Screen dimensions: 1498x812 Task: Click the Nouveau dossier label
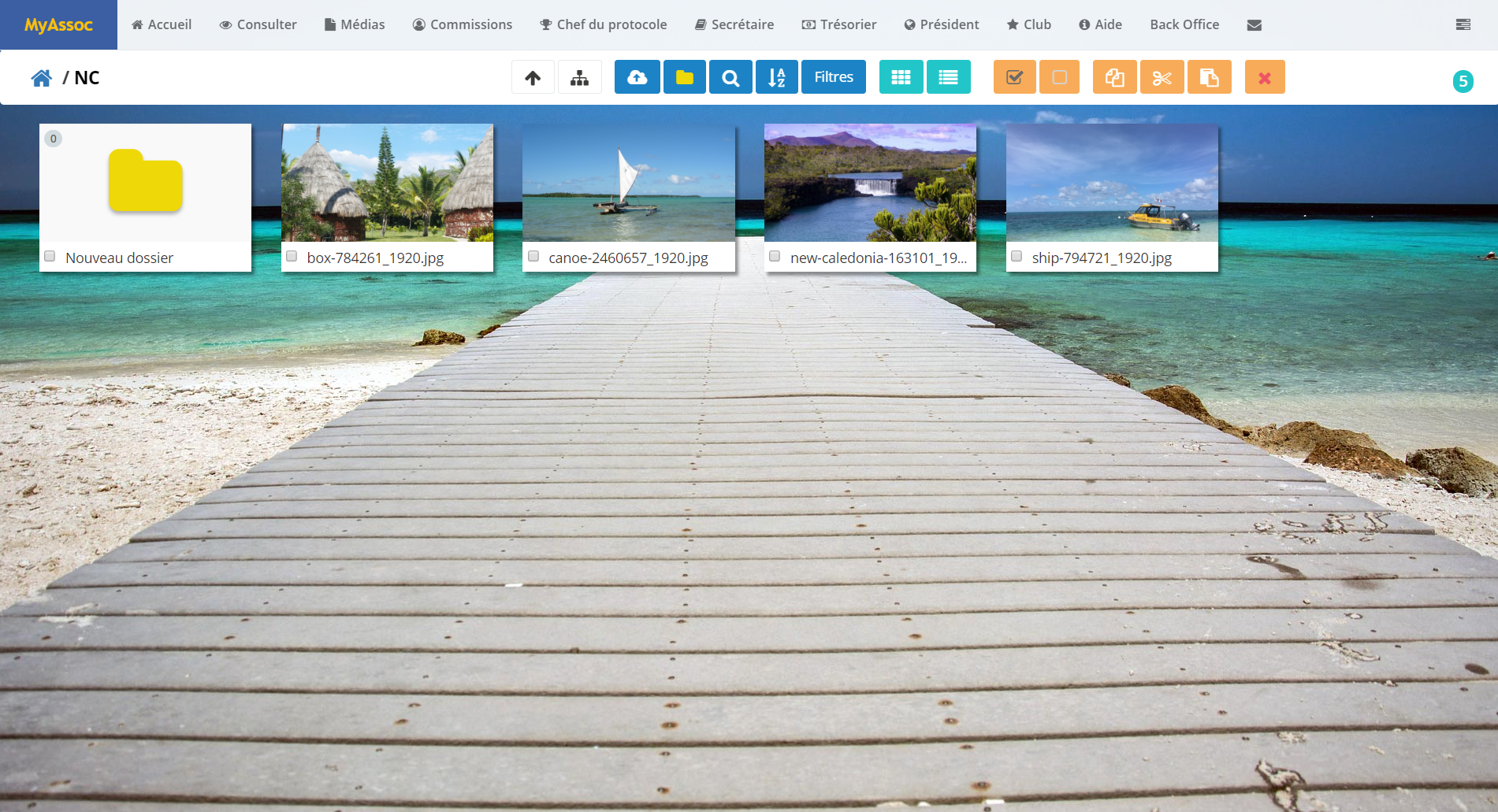(x=119, y=258)
